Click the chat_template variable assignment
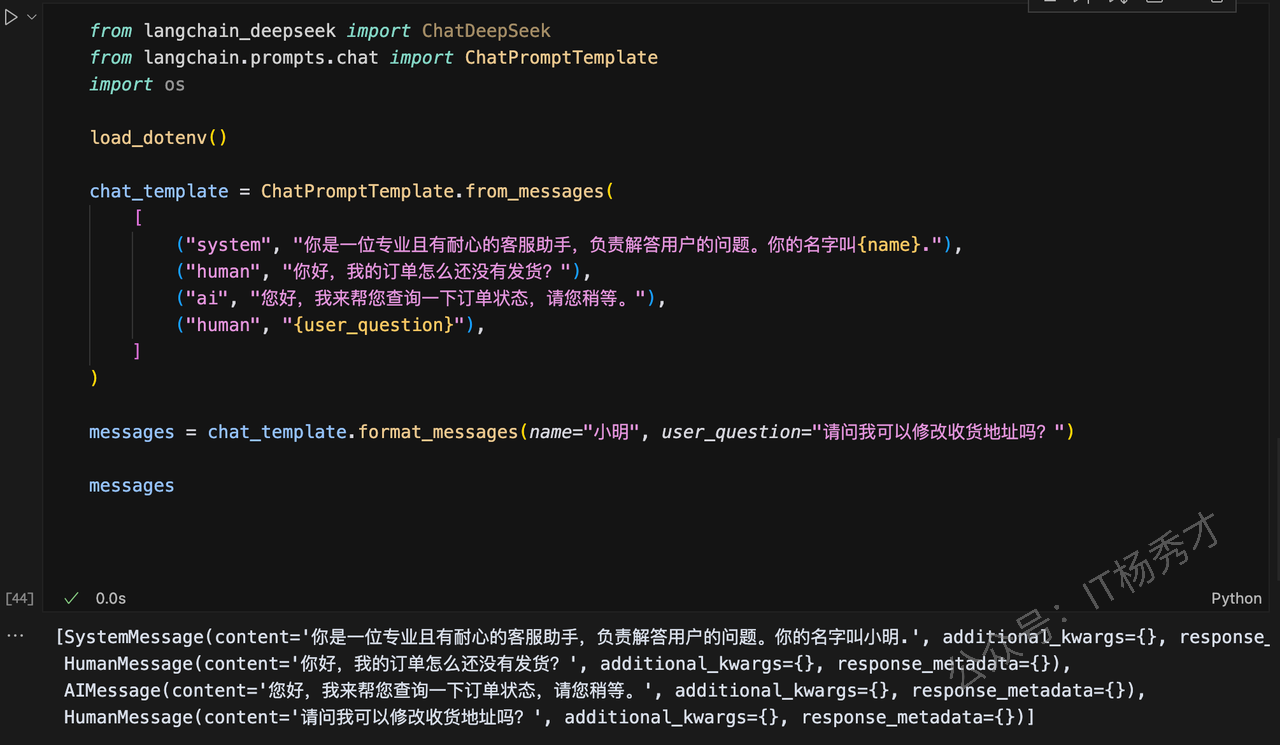 (x=158, y=191)
